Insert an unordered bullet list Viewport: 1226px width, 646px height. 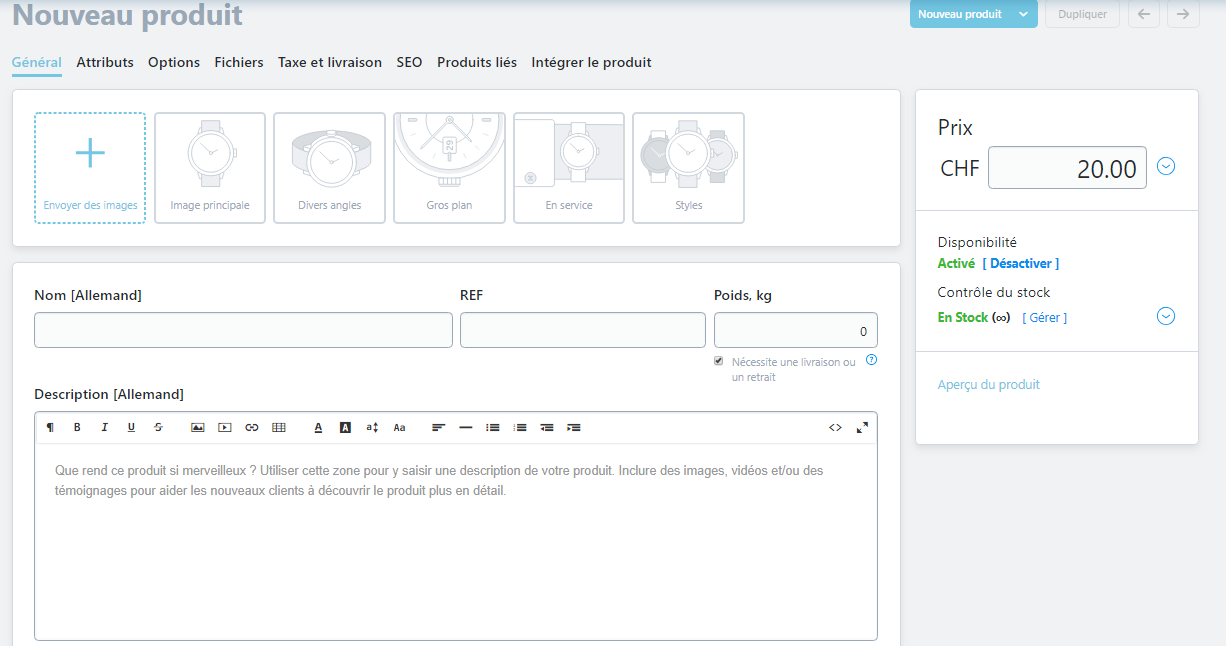tap(493, 427)
